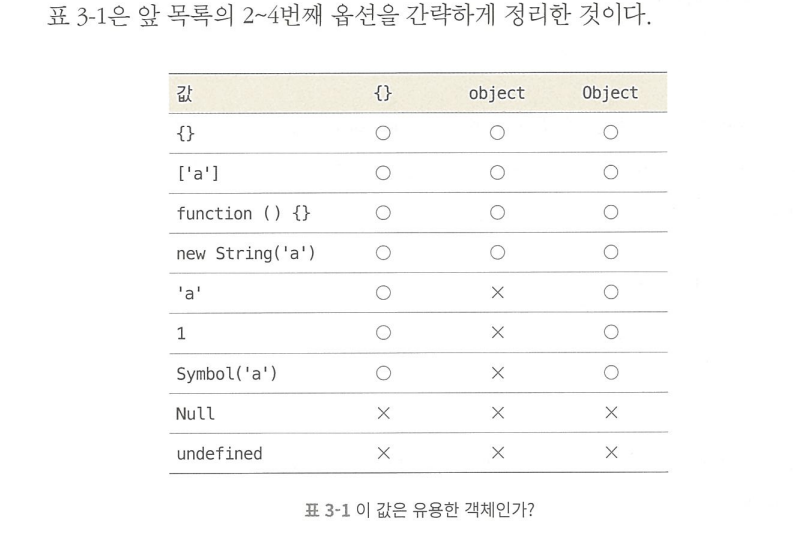Click the circle for new String('a') under Object
The width and height of the screenshot is (795, 535).
point(610,252)
